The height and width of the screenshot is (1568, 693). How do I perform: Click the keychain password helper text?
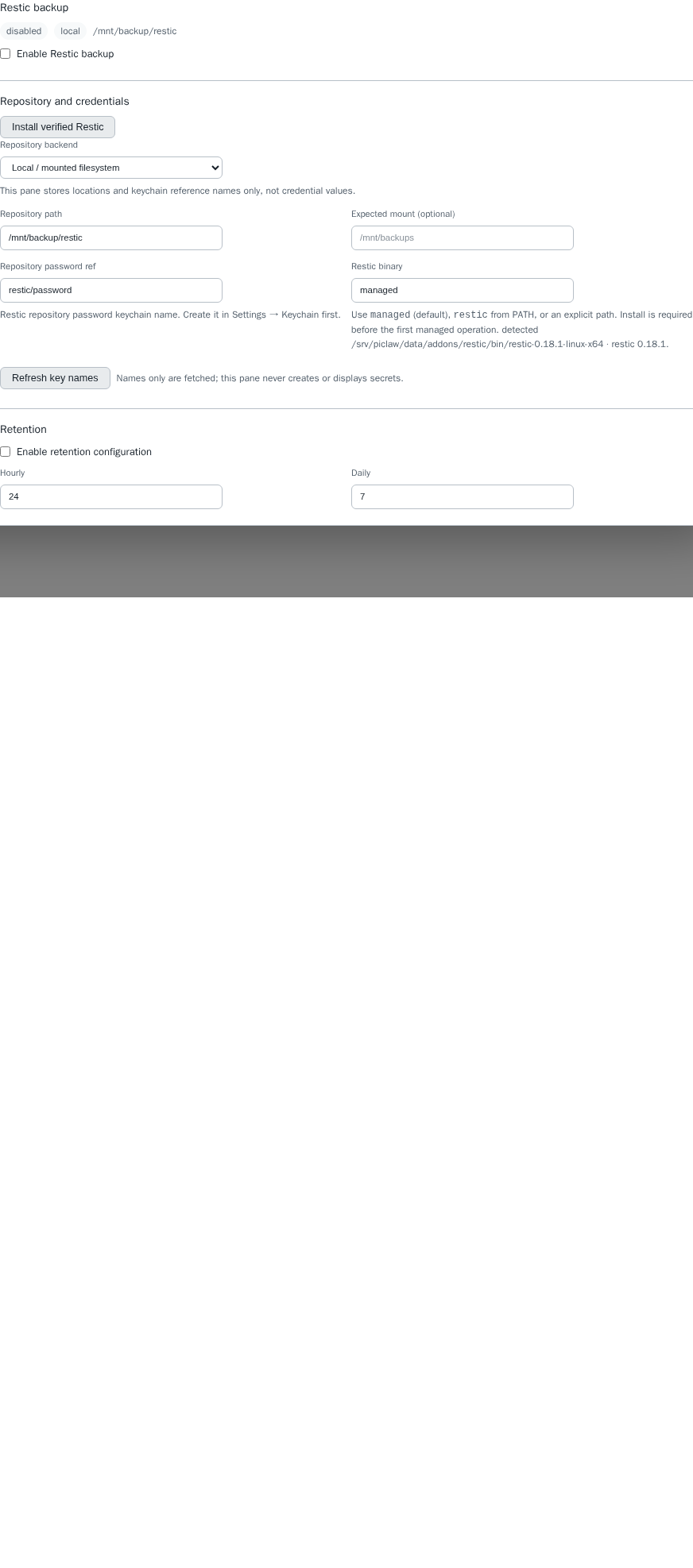170,315
